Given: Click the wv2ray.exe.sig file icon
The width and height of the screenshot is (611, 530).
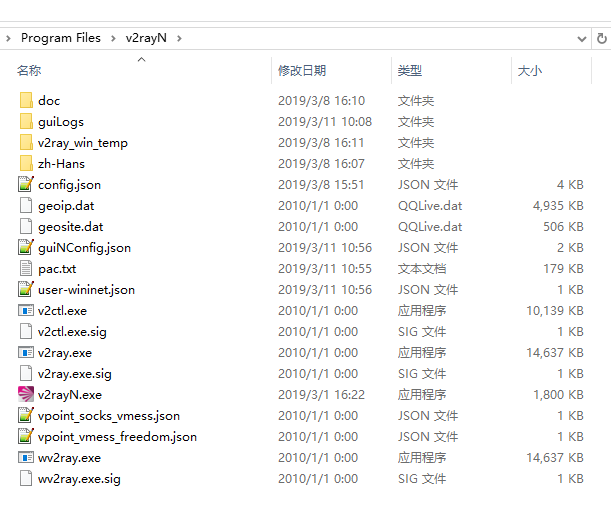Looking at the screenshot, I should 26,479.
